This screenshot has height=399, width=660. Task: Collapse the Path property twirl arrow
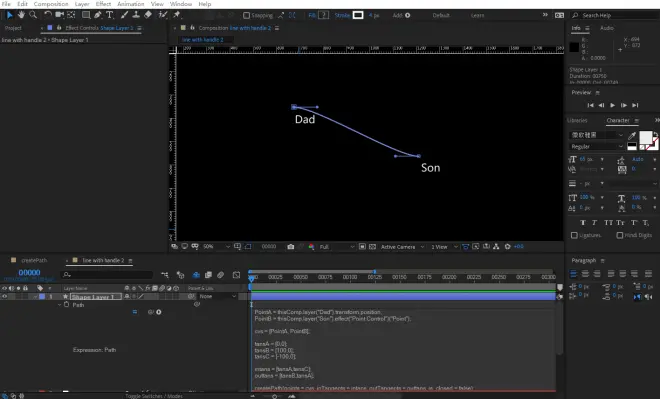[x=59, y=304]
